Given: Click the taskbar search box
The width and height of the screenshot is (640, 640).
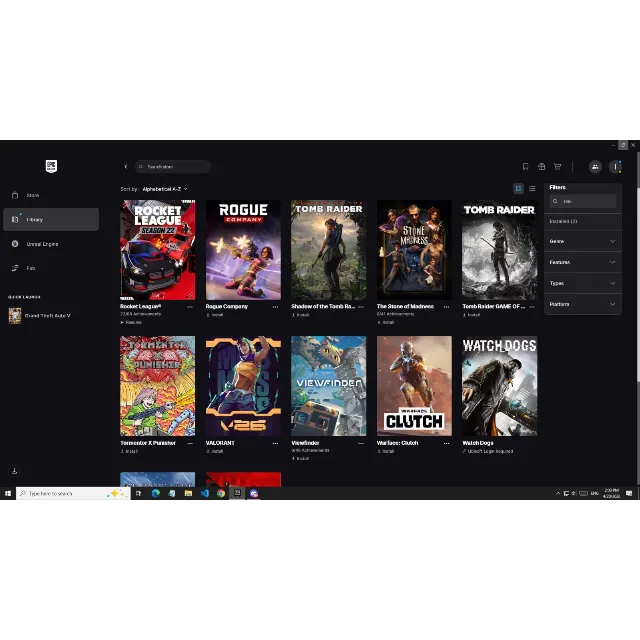Looking at the screenshot, I should tap(73, 493).
